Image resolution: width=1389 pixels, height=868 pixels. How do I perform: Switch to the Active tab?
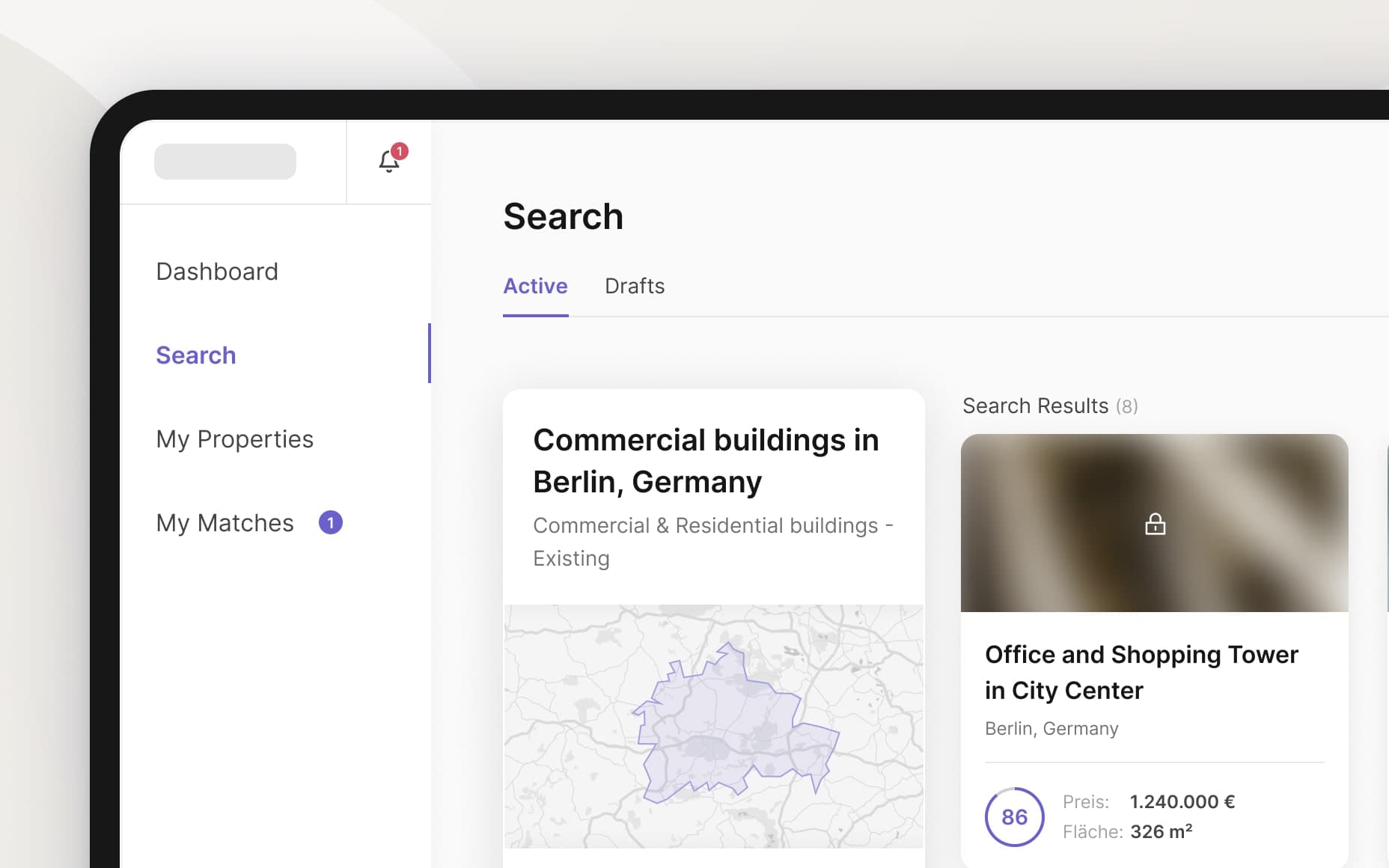[535, 286]
